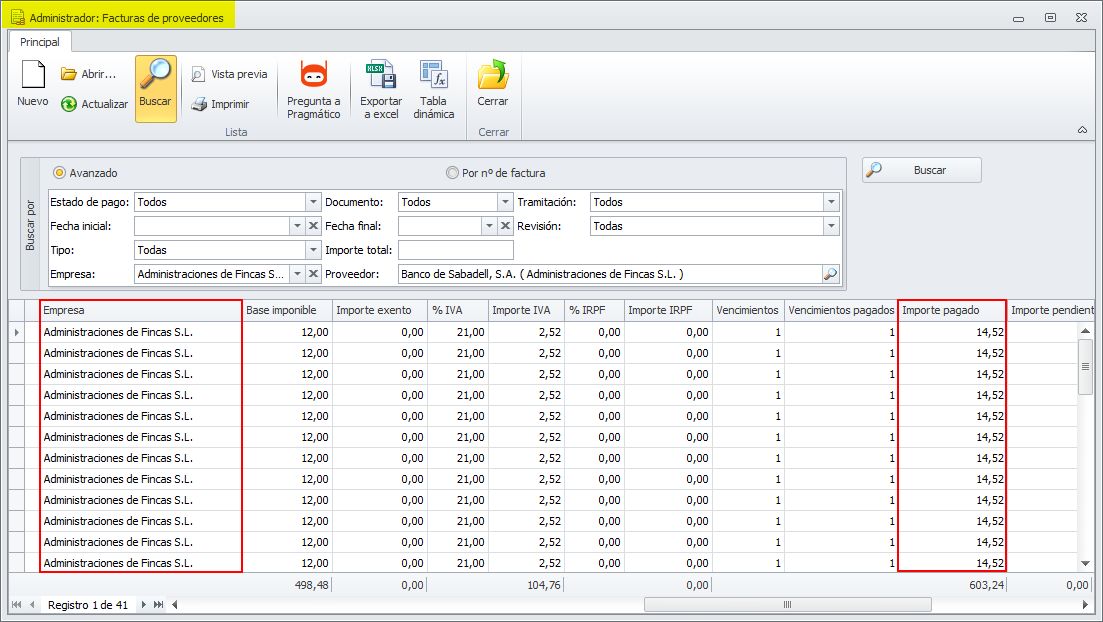Expand the Tipo dropdown
1103x622 pixels.
point(313,250)
